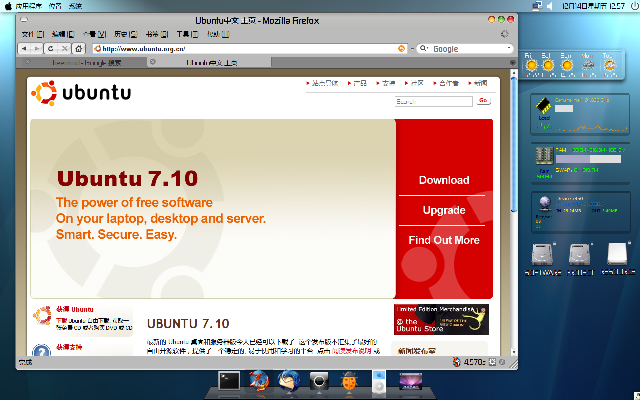The height and width of the screenshot is (400, 640).
Task: Select the Ubuntu中文主页 tab
Action: (211, 62)
